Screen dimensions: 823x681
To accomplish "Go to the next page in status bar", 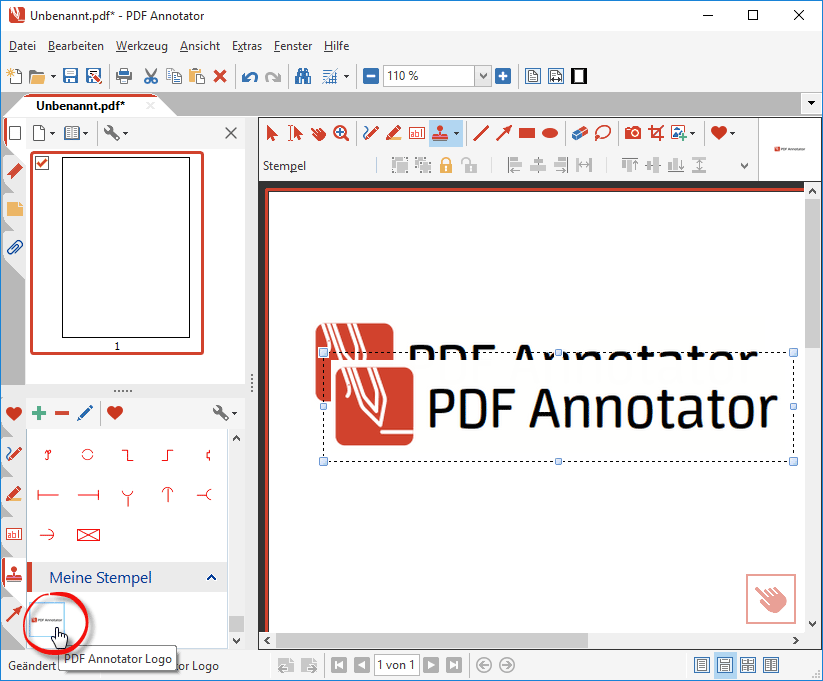I will tap(431, 665).
